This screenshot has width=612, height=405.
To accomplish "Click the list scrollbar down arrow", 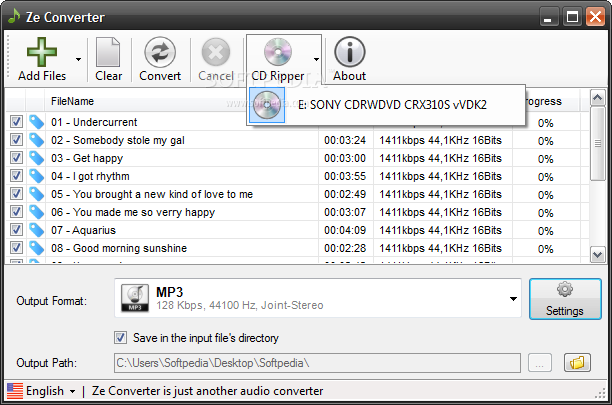I will point(598,254).
